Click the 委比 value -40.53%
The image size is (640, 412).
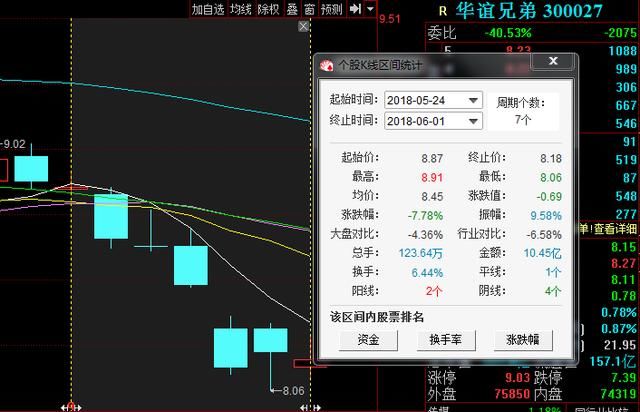[x=508, y=33]
